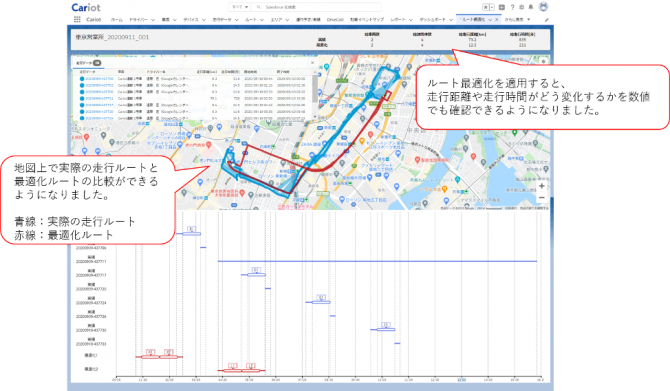
Task: Go to the ホーム navigation tab
Action: click(x=117, y=20)
